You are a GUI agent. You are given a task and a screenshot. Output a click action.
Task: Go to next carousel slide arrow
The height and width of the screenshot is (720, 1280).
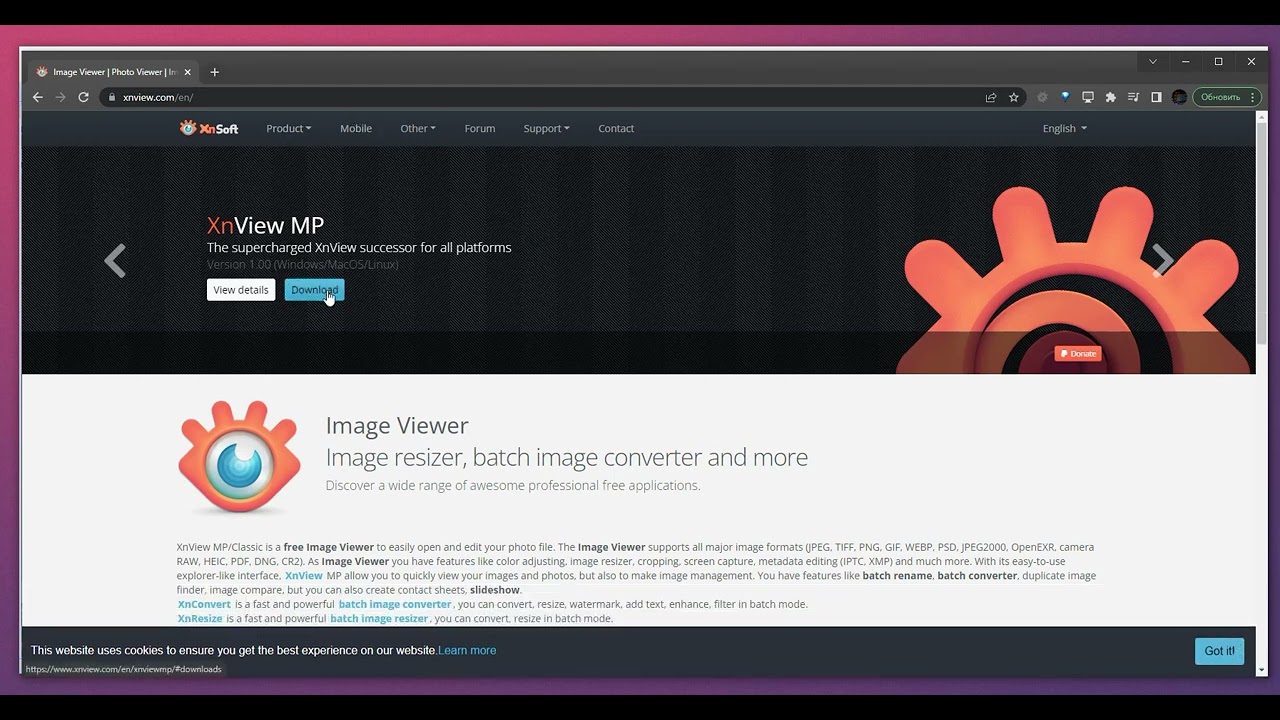(1162, 261)
